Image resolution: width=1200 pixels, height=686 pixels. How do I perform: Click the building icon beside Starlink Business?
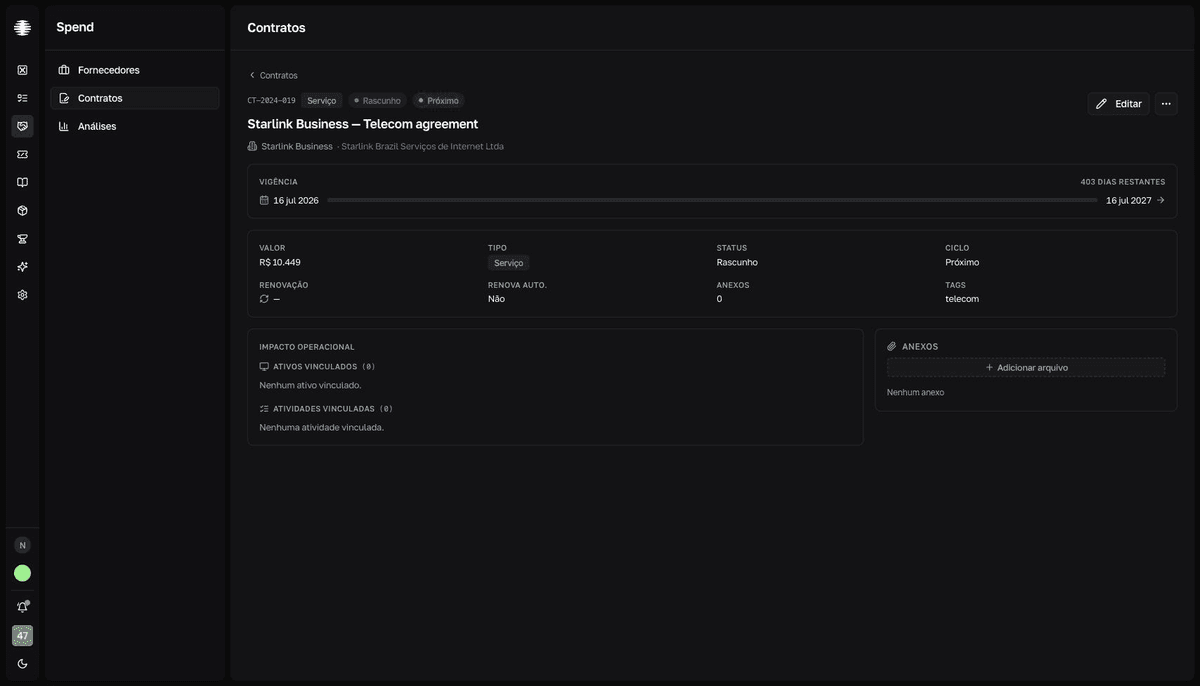pyautogui.click(x=253, y=146)
